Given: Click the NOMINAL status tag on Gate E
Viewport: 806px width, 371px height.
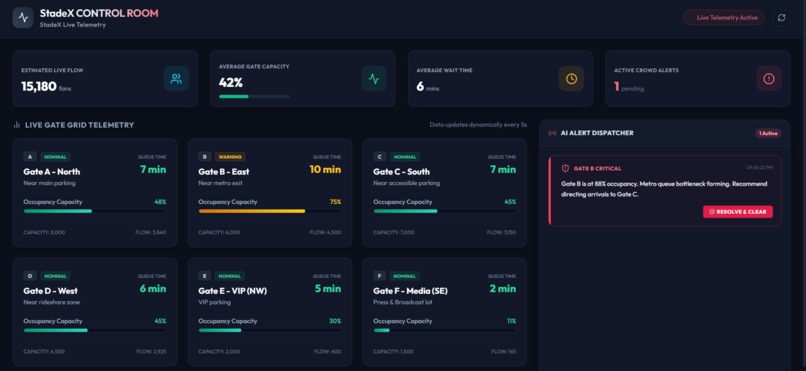Looking at the screenshot, I should click(230, 276).
